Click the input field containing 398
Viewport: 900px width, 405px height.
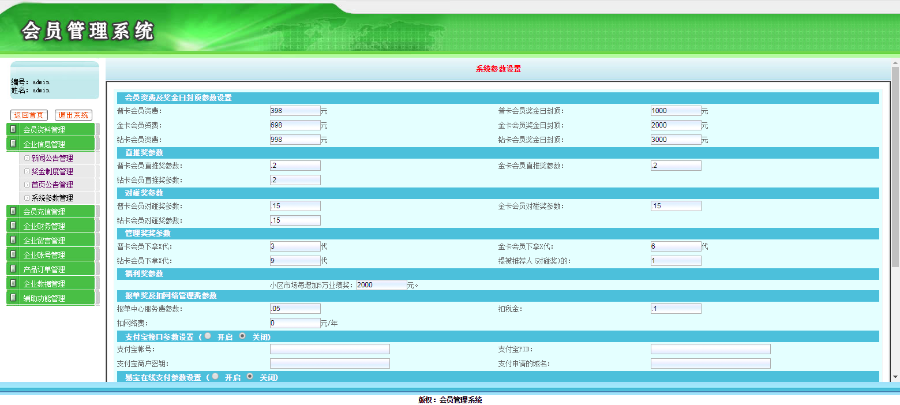294,110
